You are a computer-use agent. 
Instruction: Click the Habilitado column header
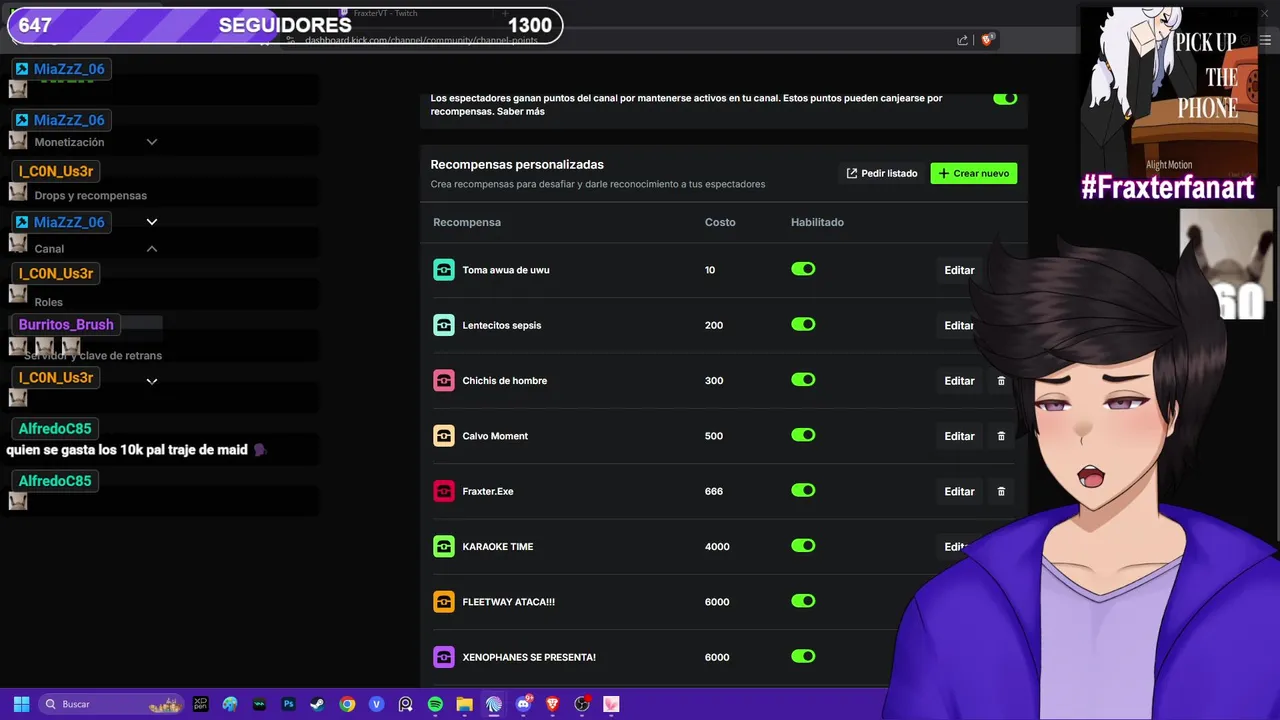817,222
